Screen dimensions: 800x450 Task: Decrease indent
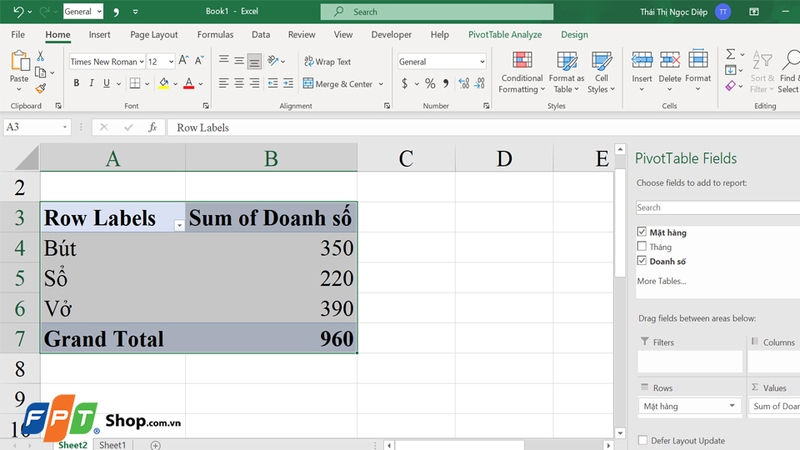[273, 83]
